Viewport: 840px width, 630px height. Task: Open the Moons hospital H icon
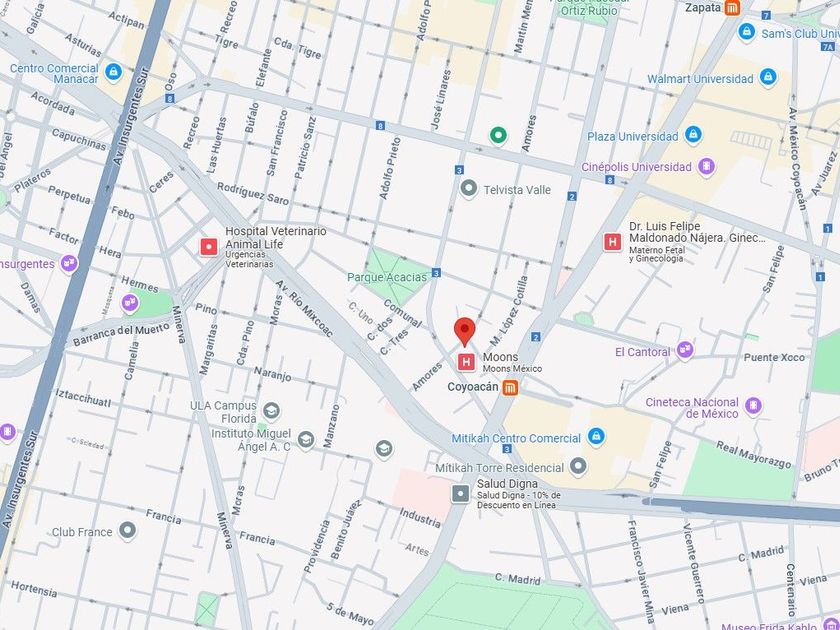point(466,362)
